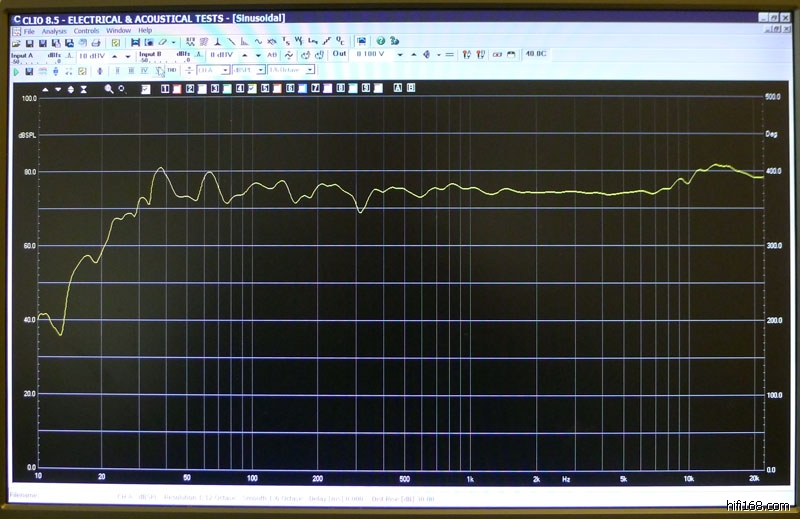800x519 pixels.
Task: Toggle the main curve checkbox above graph
Action: 146,89
